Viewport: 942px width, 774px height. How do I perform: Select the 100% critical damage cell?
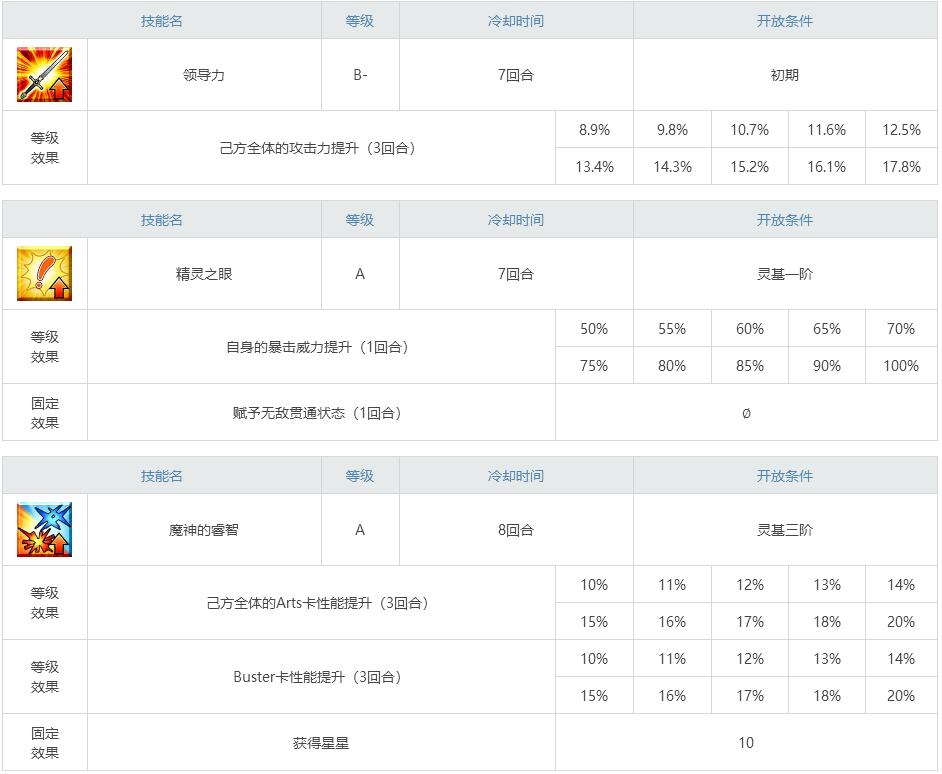901,366
